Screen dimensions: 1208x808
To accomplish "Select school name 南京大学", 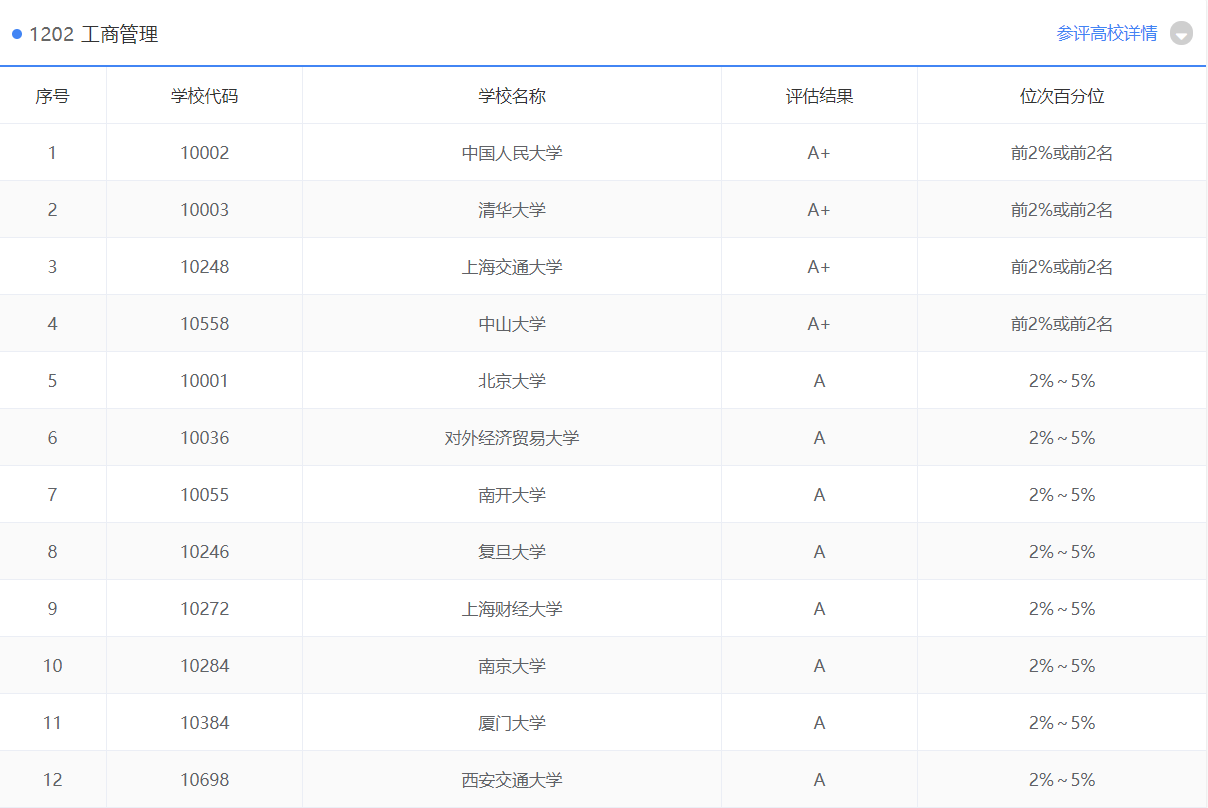I will pos(512,666).
